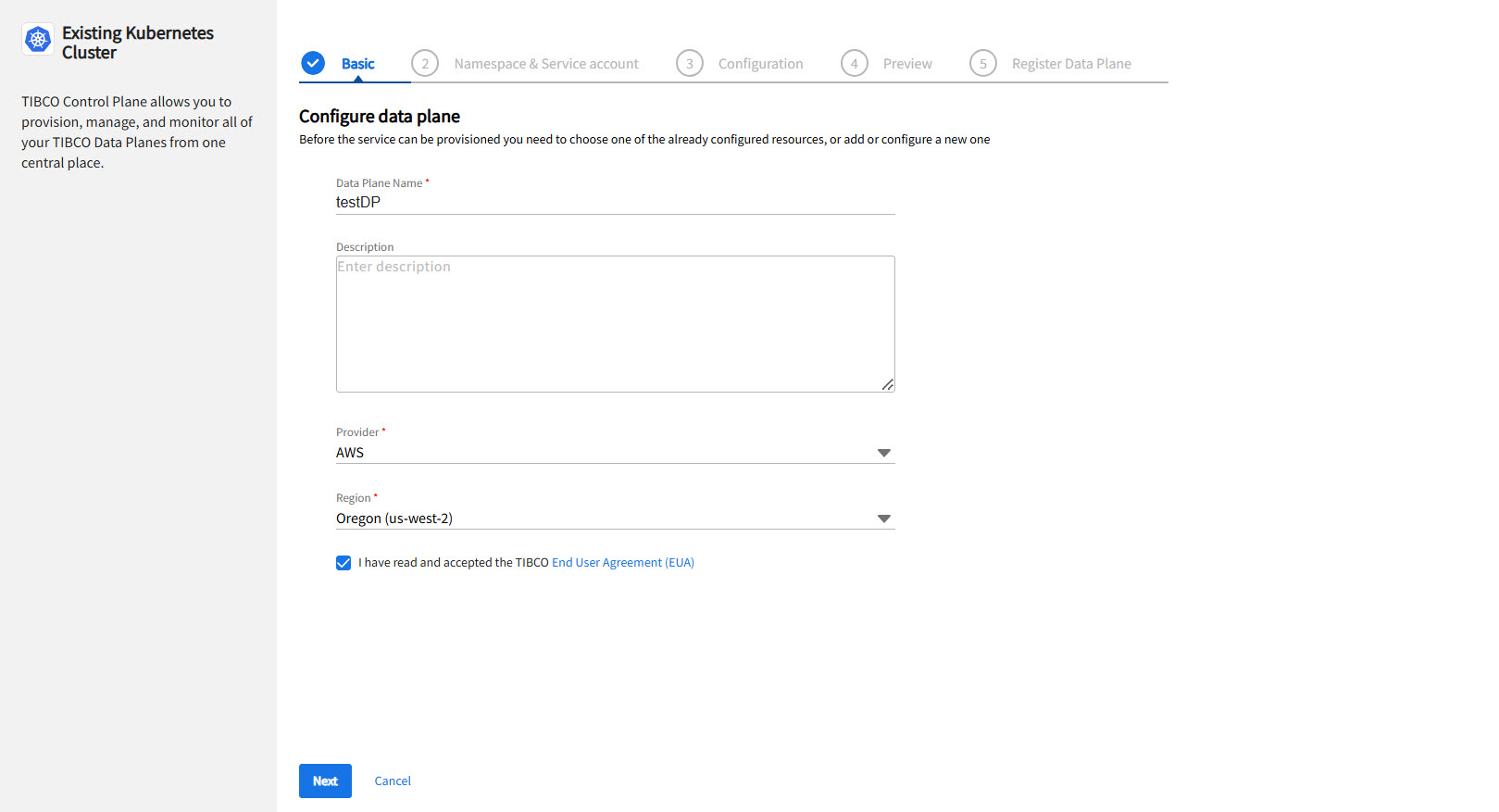Click the step 5 circle icon
Screen dimensions: 1499x812
pyautogui.click(x=983, y=63)
